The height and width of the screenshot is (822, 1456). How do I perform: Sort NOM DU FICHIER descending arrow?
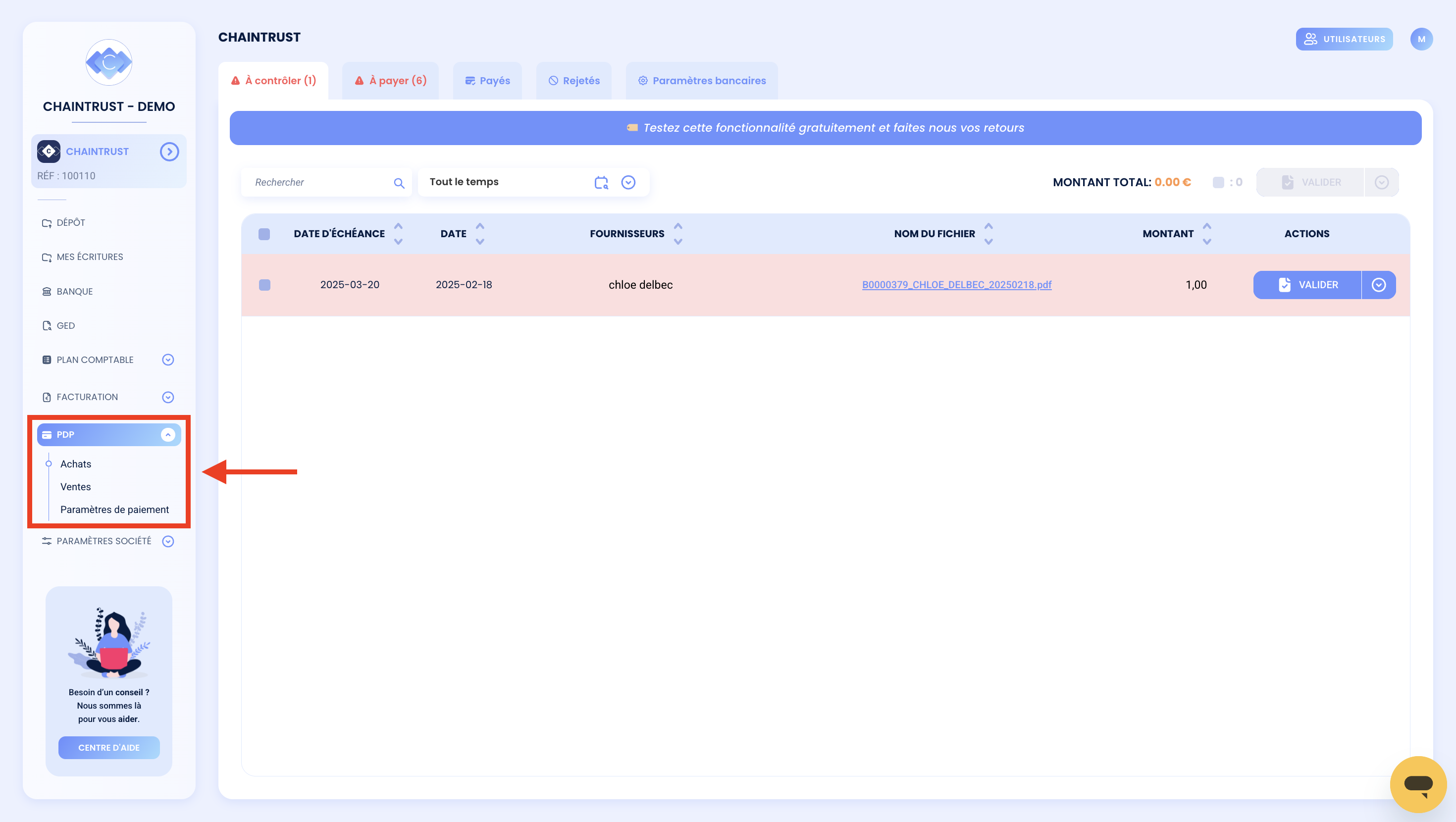[x=988, y=241]
